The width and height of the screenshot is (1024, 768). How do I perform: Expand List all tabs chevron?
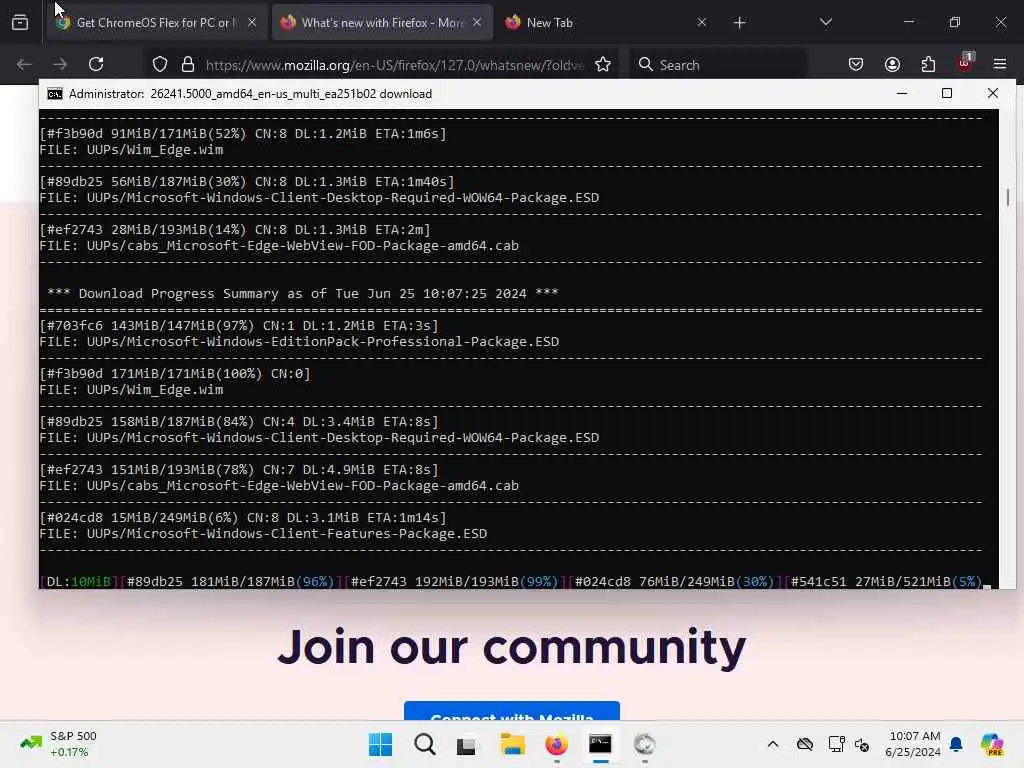coord(826,23)
